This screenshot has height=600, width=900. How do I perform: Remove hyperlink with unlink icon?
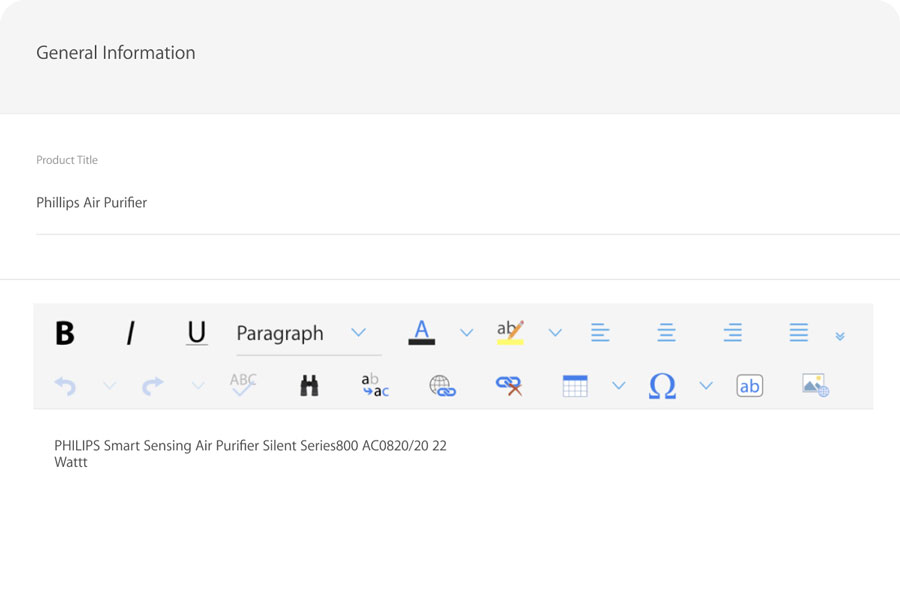(509, 386)
